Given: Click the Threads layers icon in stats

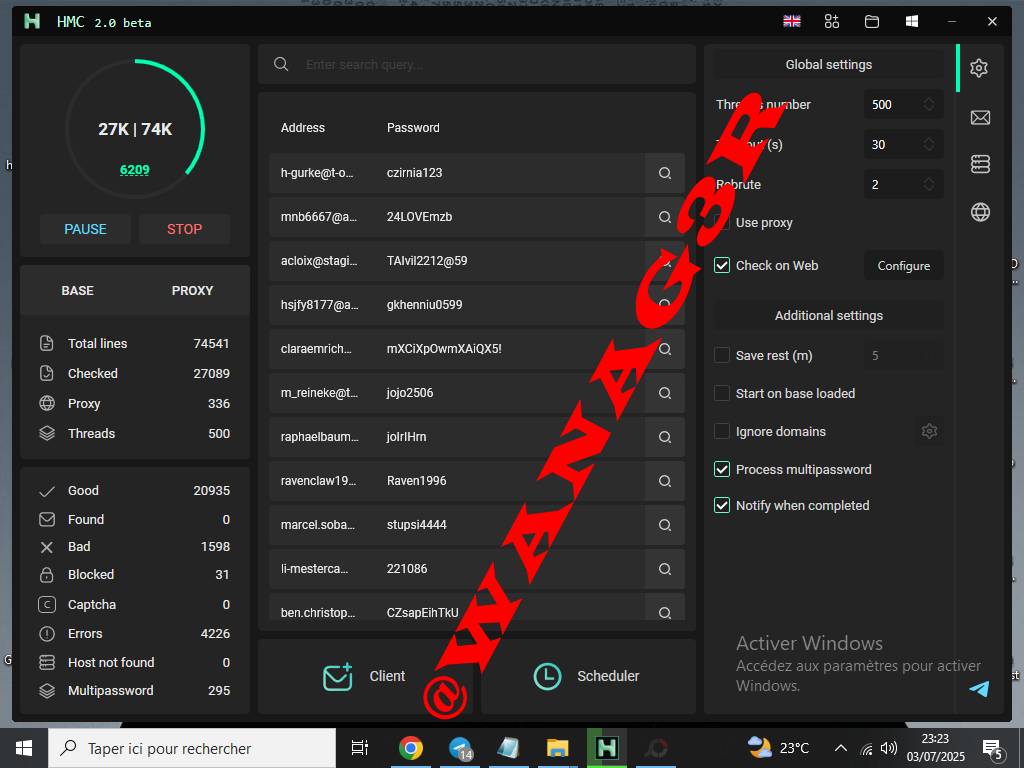Looking at the screenshot, I should pyautogui.click(x=46, y=434).
